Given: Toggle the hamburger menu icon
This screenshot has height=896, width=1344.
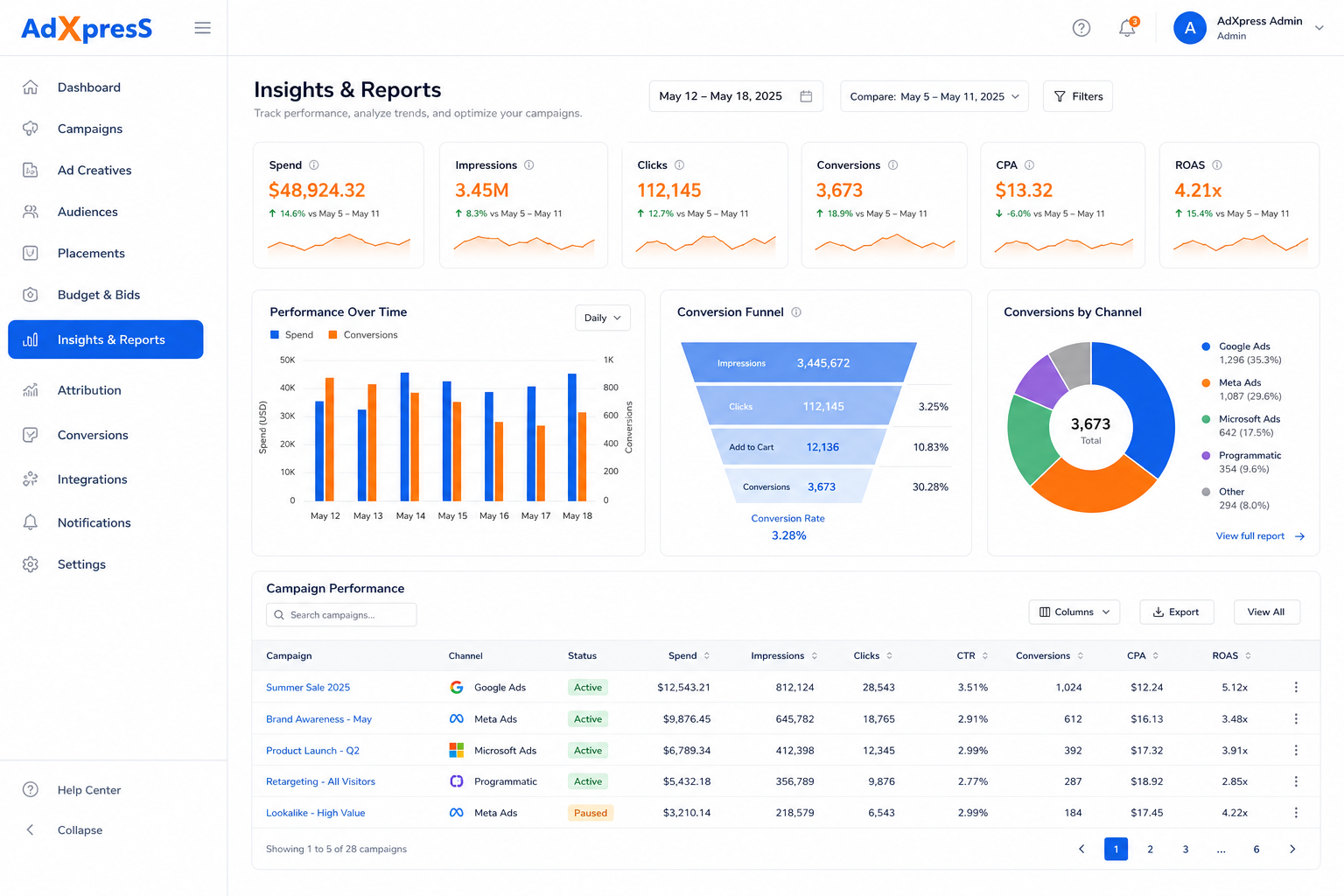Looking at the screenshot, I should pyautogui.click(x=202, y=28).
